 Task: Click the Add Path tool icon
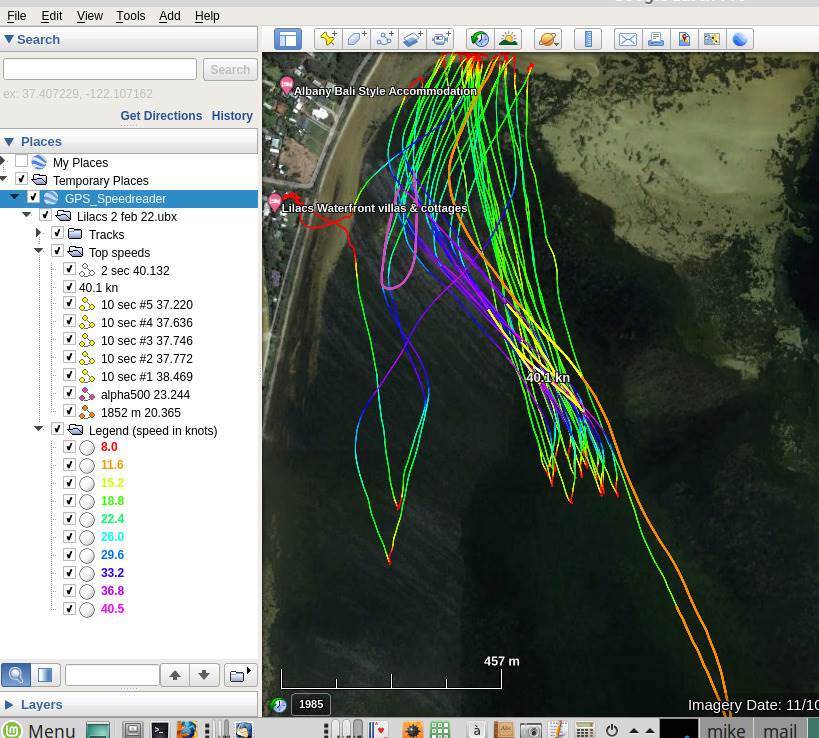[x=384, y=39]
